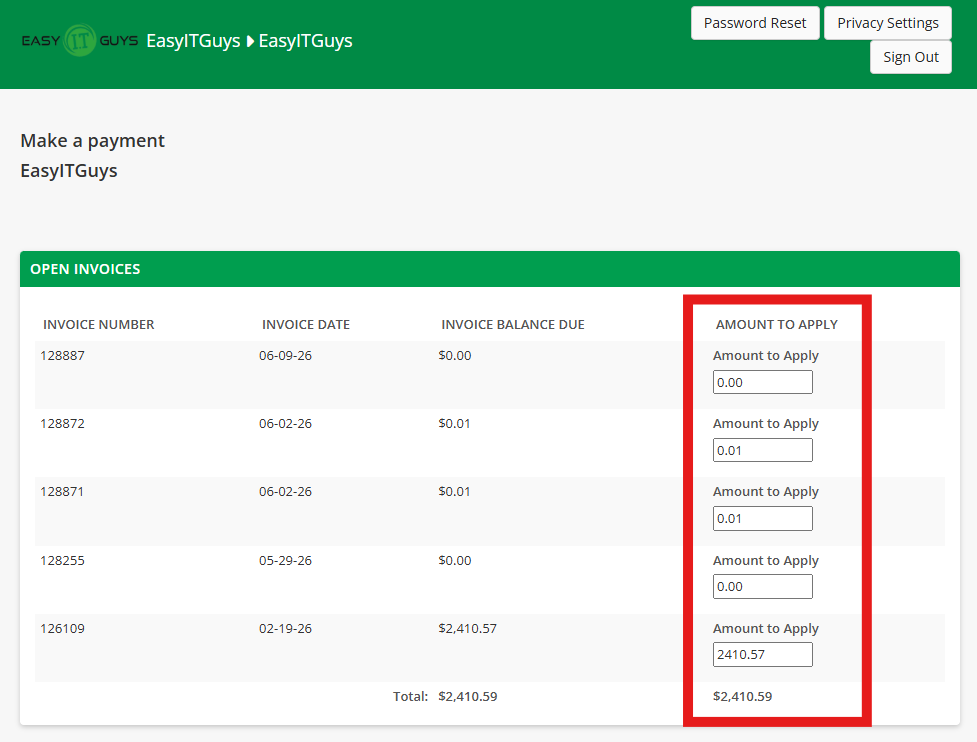The image size is (977, 742).
Task: Click the Open Invoices panel header
Action: pos(490,269)
